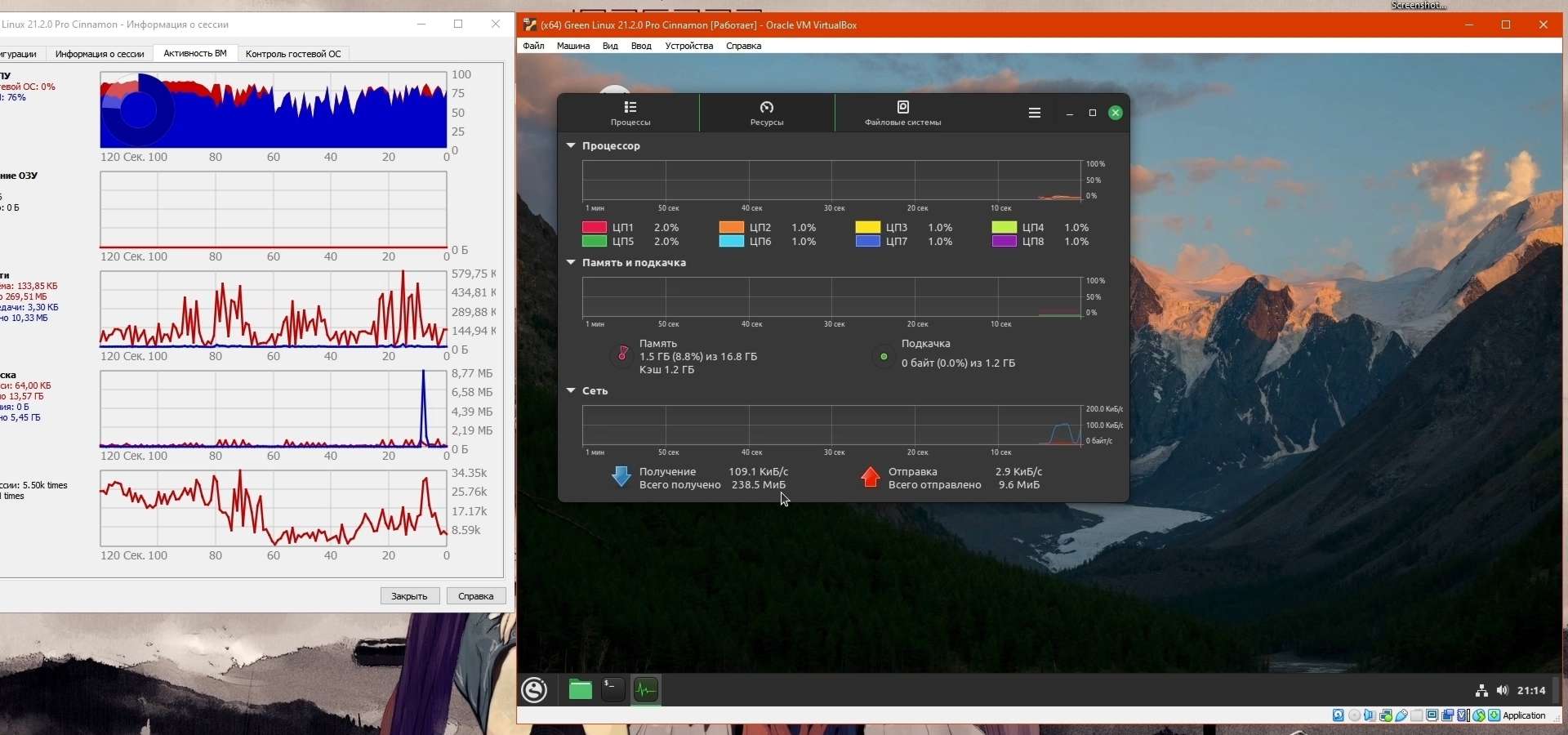Change the ЦП6 cyan color swatch

point(731,242)
